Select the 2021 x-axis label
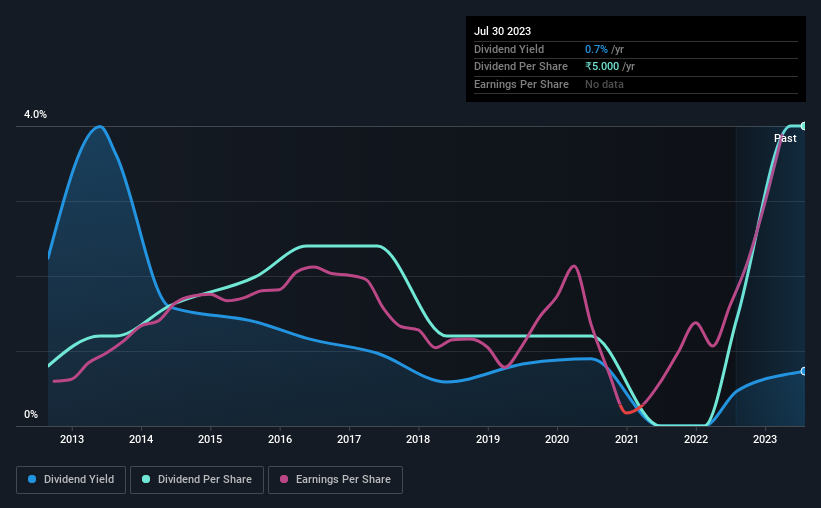The width and height of the screenshot is (821, 508). coord(626,439)
